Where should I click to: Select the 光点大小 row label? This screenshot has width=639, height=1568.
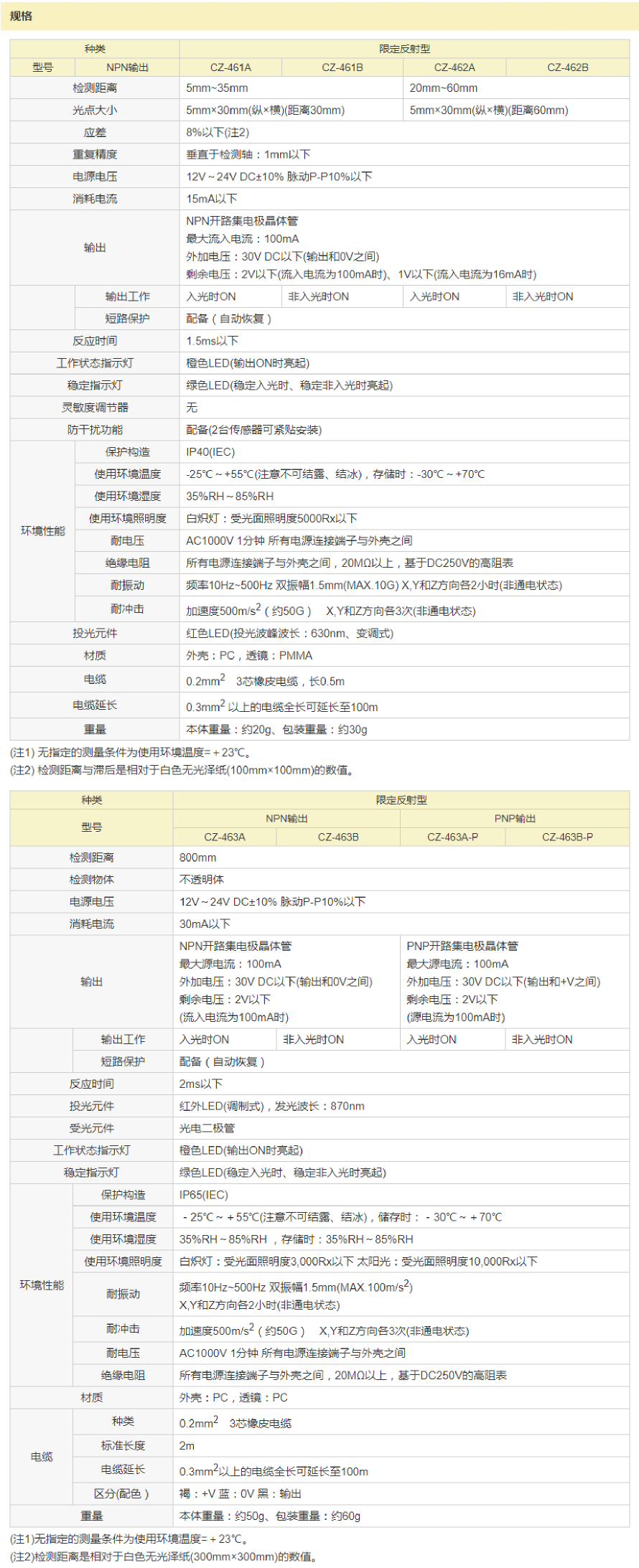[94, 111]
